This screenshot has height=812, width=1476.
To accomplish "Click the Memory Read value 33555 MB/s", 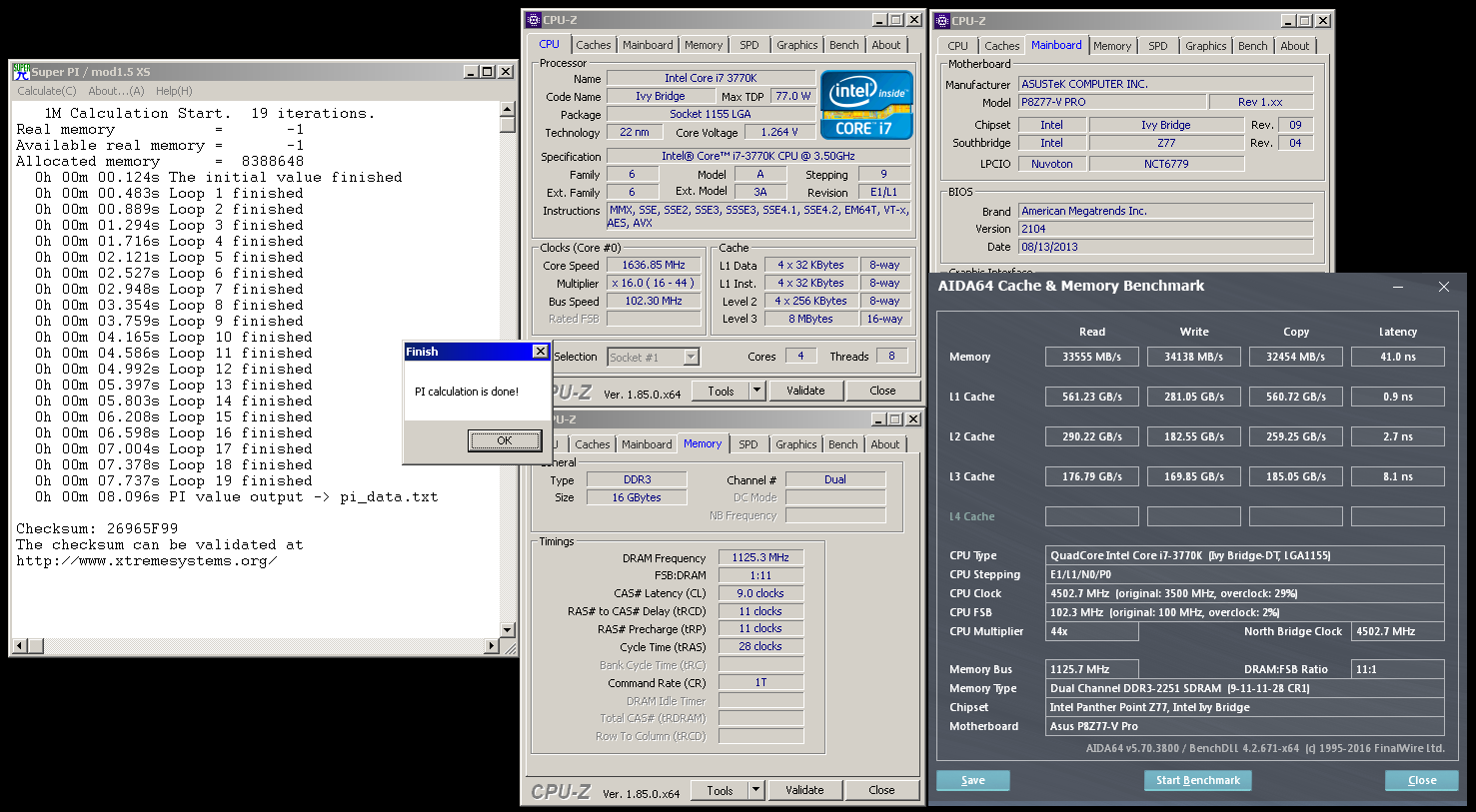I will click(x=1092, y=357).
